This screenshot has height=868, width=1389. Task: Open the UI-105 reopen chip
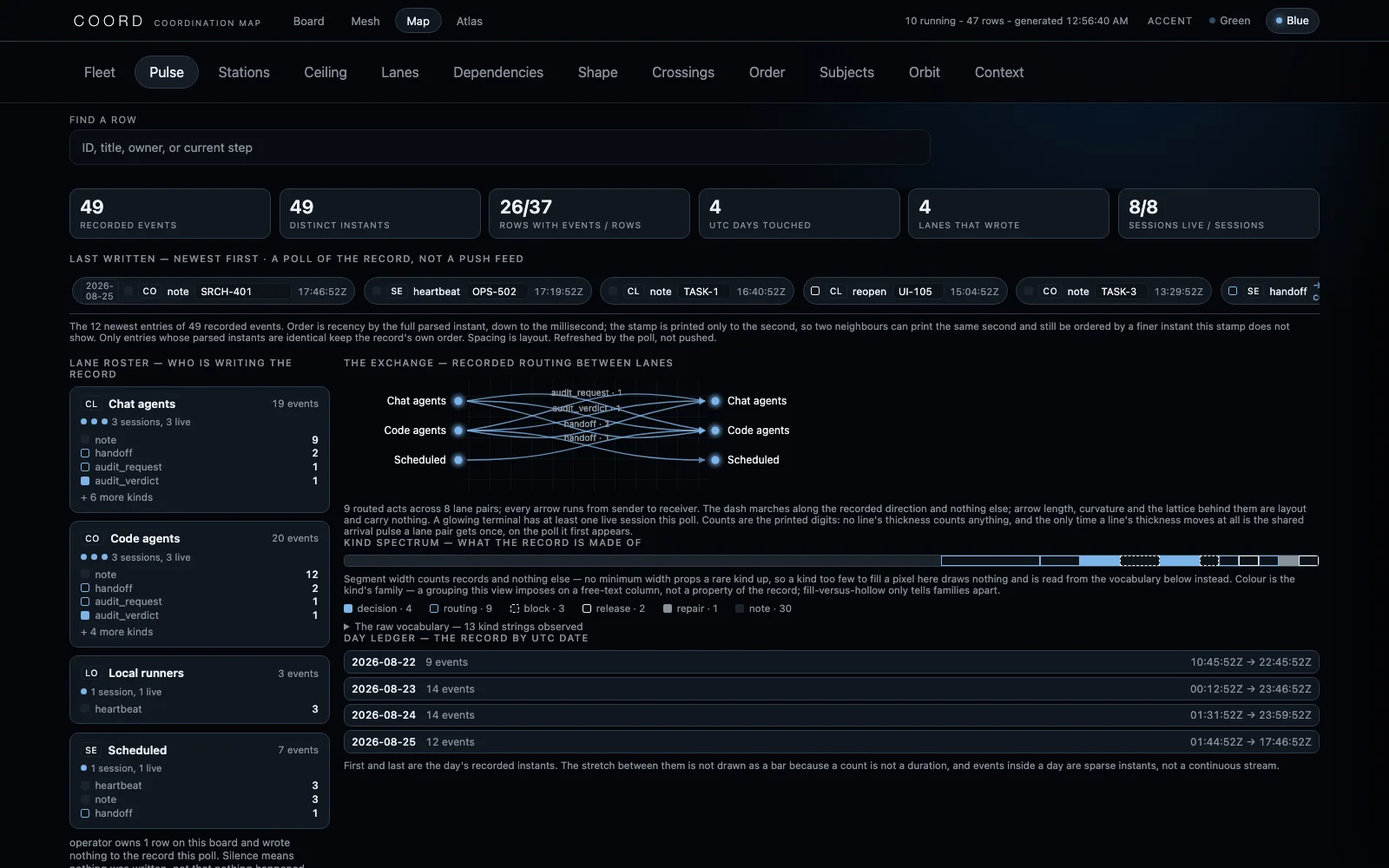click(905, 292)
